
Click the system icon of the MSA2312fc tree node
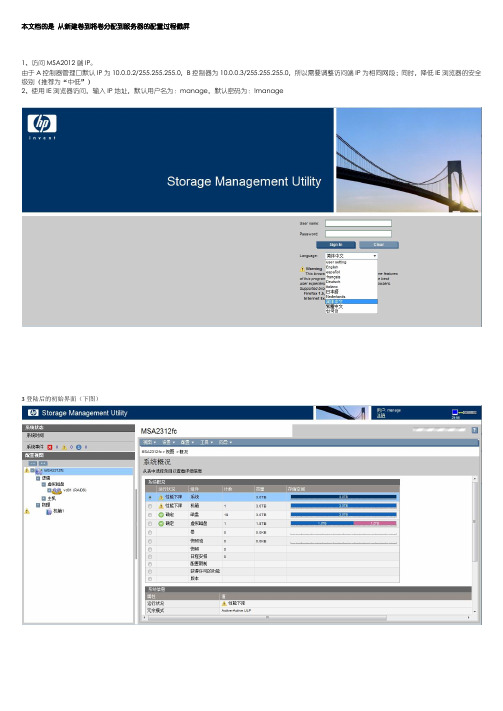39,472
